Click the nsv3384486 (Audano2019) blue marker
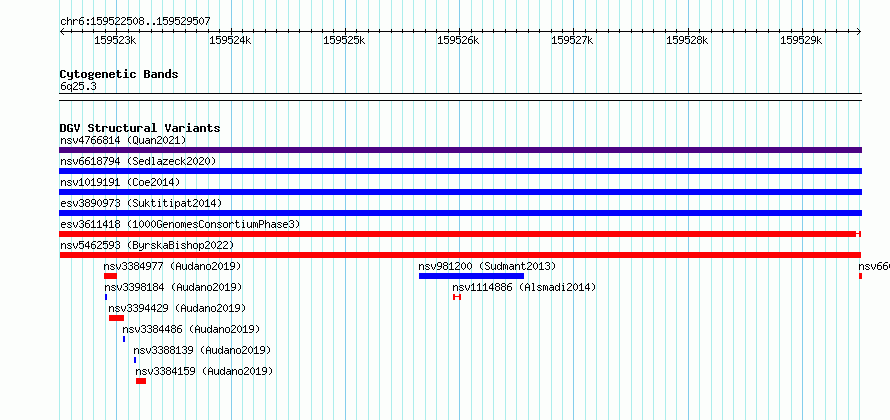 (x=124, y=339)
